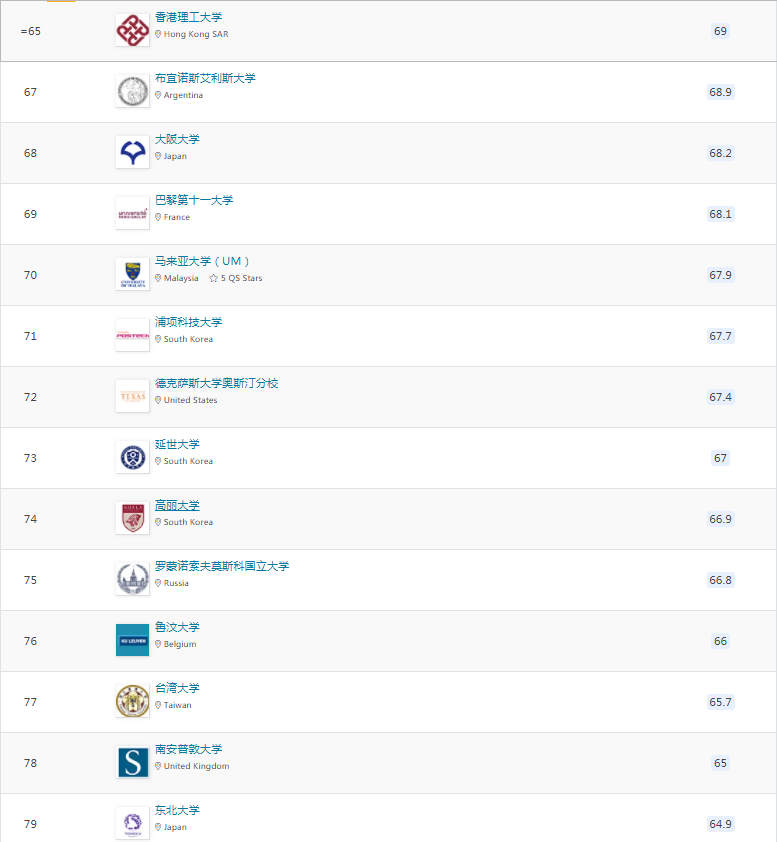Open the 大阪大学 link
Image resolution: width=777 pixels, height=842 pixels.
click(x=177, y=139)
